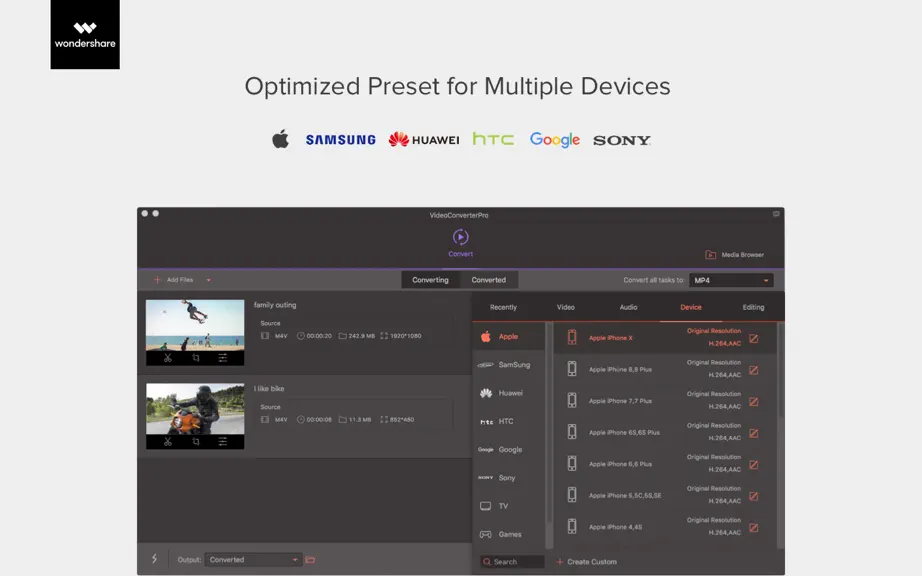Choose Apple in the device brand list
Viewport: 922px width, 576px height.
tap(509, 337)
